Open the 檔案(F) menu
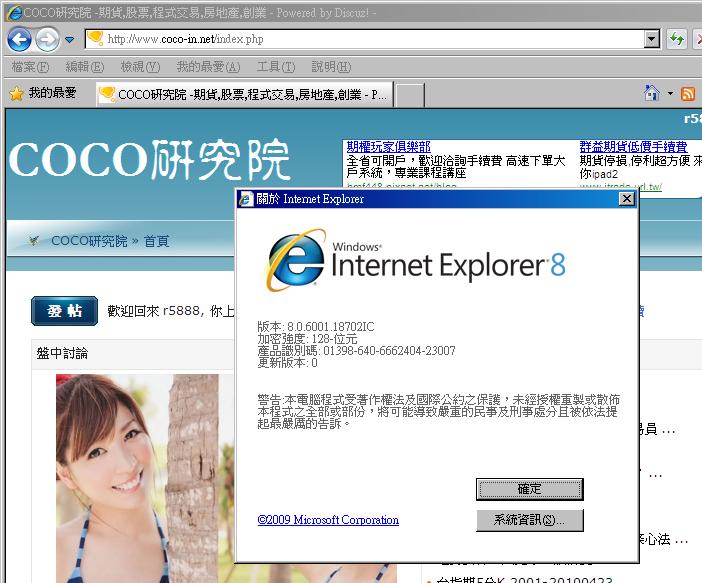 click(30, 67)
